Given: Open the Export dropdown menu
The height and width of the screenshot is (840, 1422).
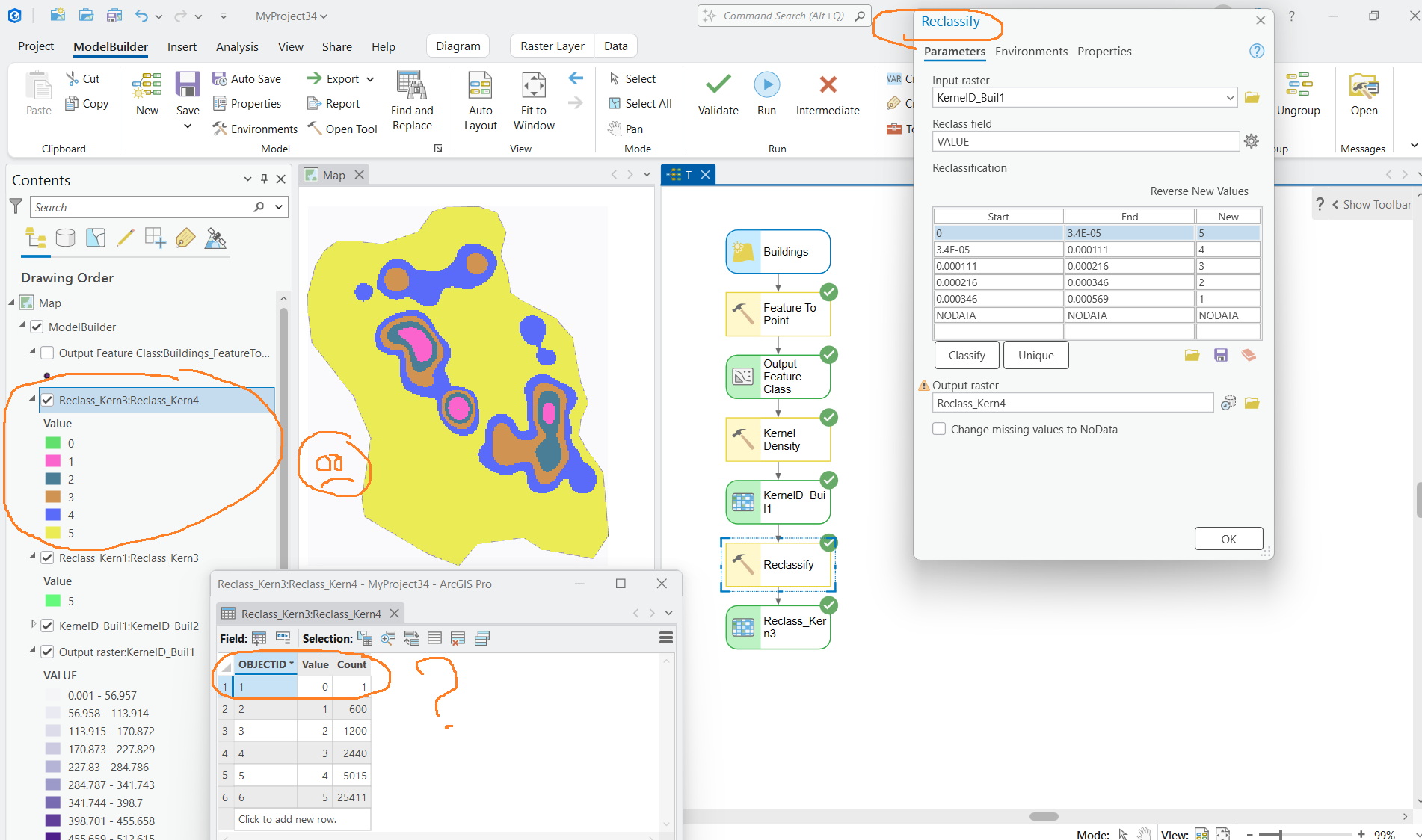Looking at the screenshot, I should tap(370, 79).
